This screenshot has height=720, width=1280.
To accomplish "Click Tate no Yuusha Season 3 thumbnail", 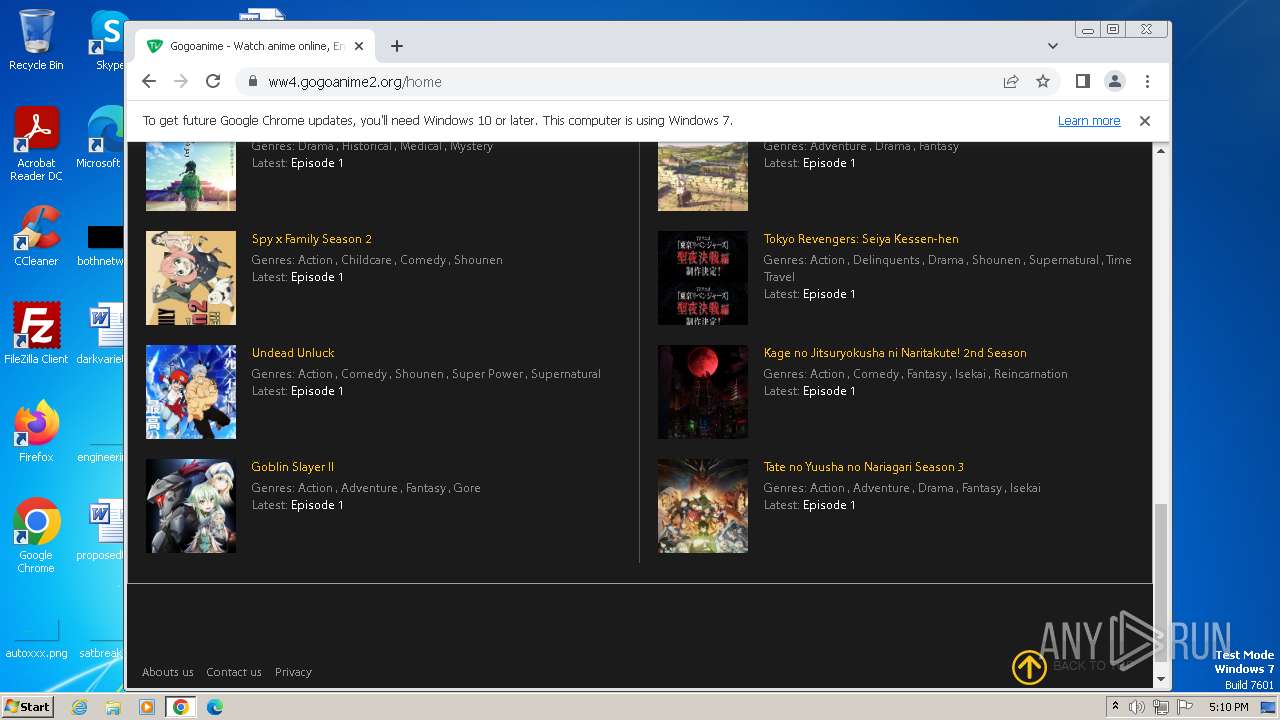I will click(703, 506).
